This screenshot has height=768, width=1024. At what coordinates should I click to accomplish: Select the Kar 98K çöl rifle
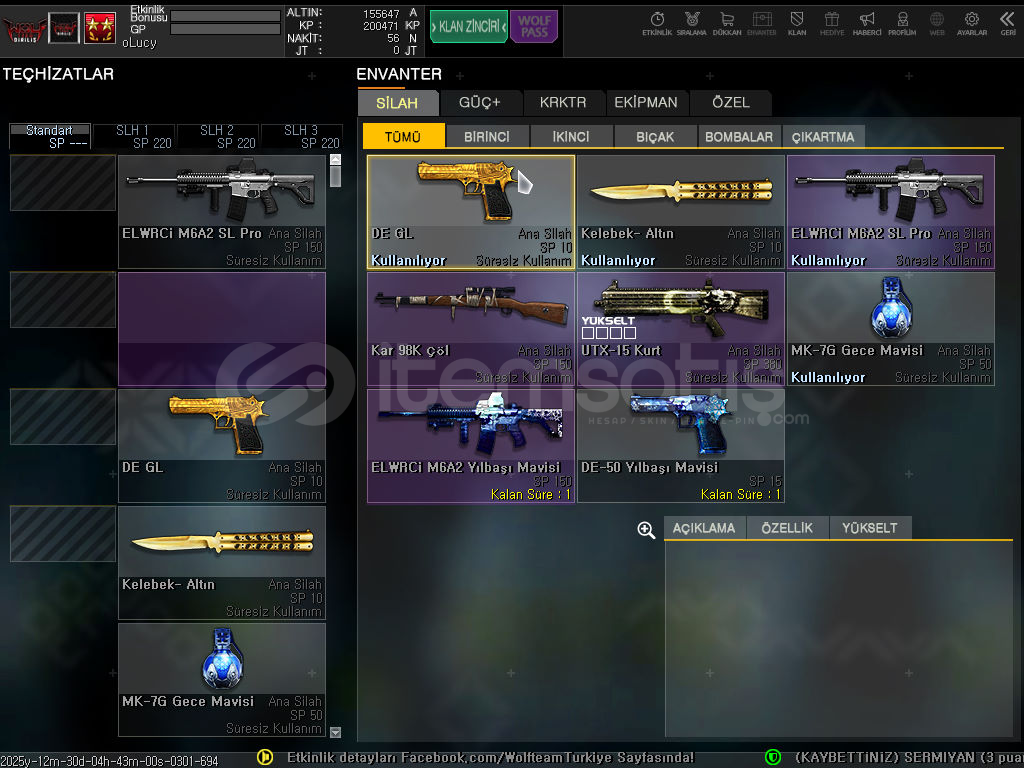pyautogui.click(x=471, y=329)
